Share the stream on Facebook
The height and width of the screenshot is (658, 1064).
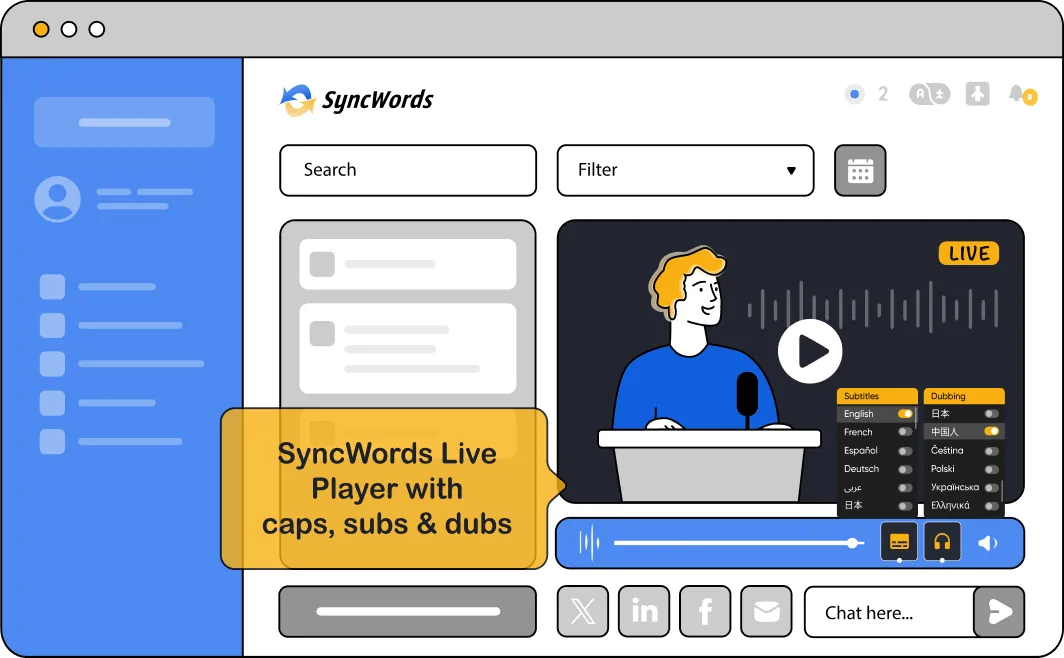point(705,611)
